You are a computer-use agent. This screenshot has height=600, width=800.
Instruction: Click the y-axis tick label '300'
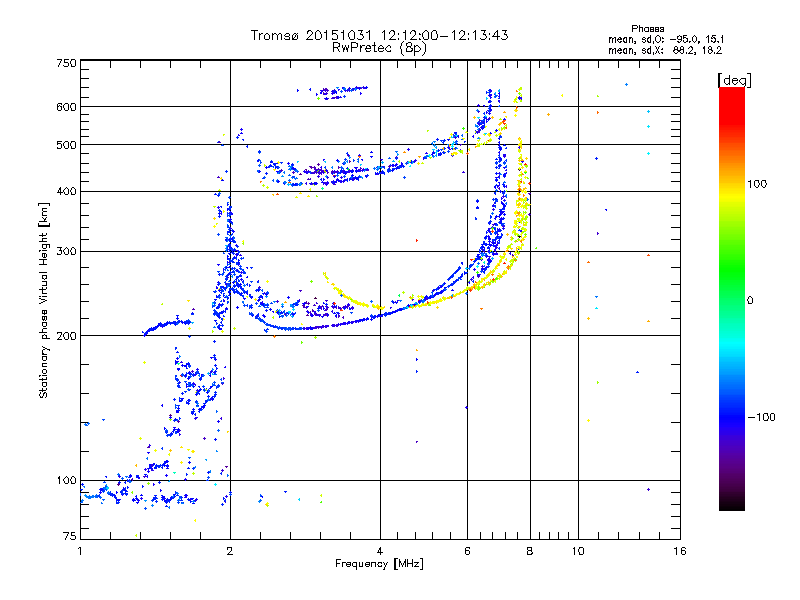(x=66, y=252)
